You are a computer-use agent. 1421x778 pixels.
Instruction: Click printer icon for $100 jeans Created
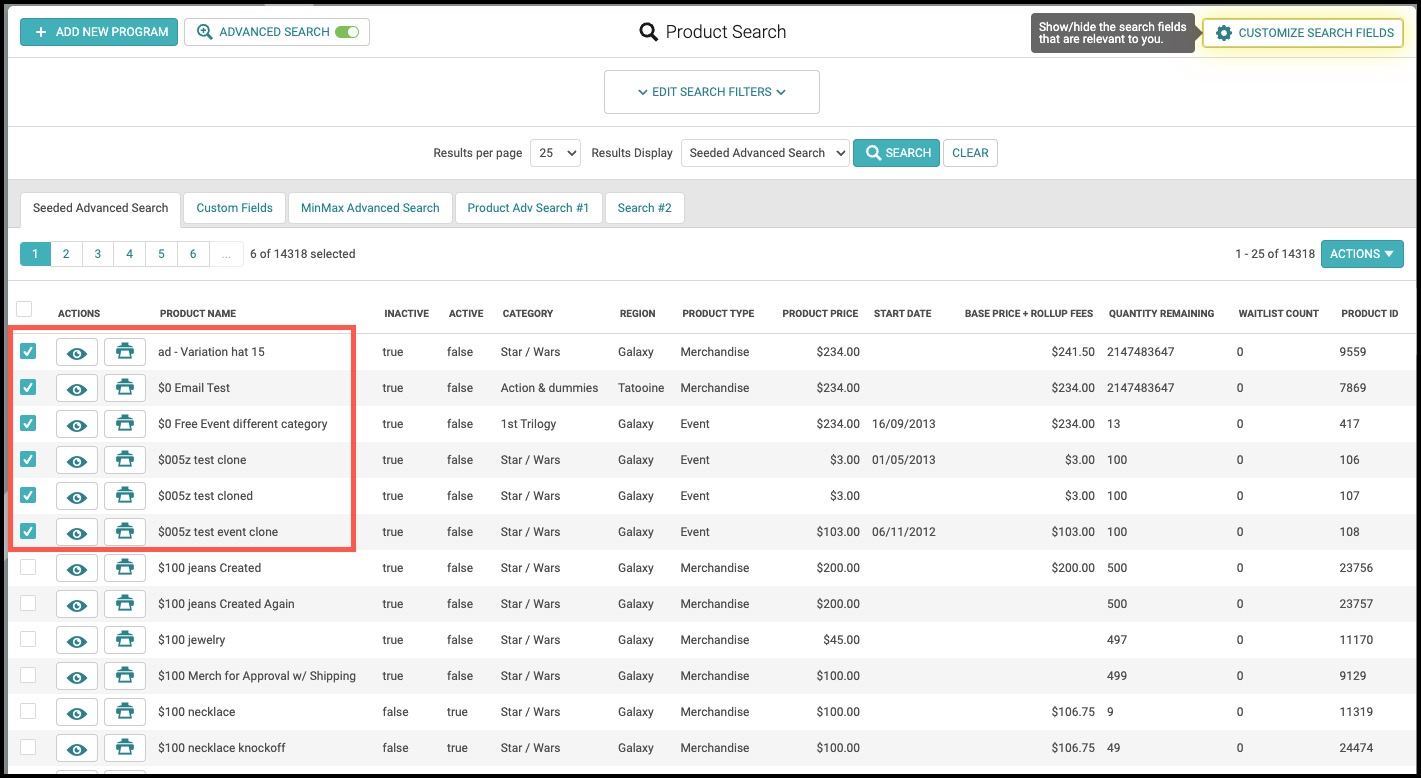[x=125, y=568]
